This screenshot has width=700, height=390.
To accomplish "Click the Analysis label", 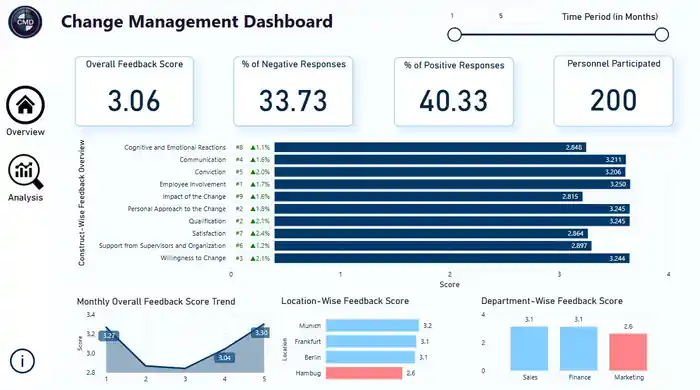I will click(25, 198).
